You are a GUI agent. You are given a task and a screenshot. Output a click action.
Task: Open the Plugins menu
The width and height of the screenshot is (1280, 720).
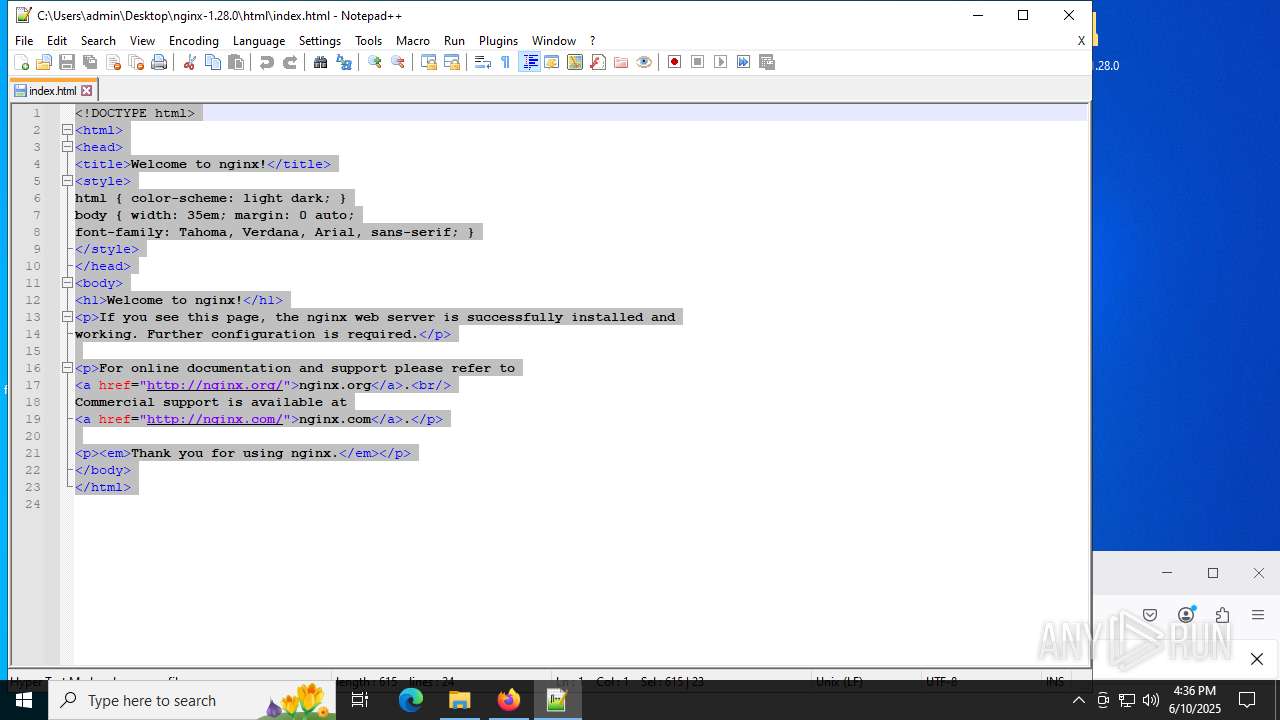coord(498,41)
